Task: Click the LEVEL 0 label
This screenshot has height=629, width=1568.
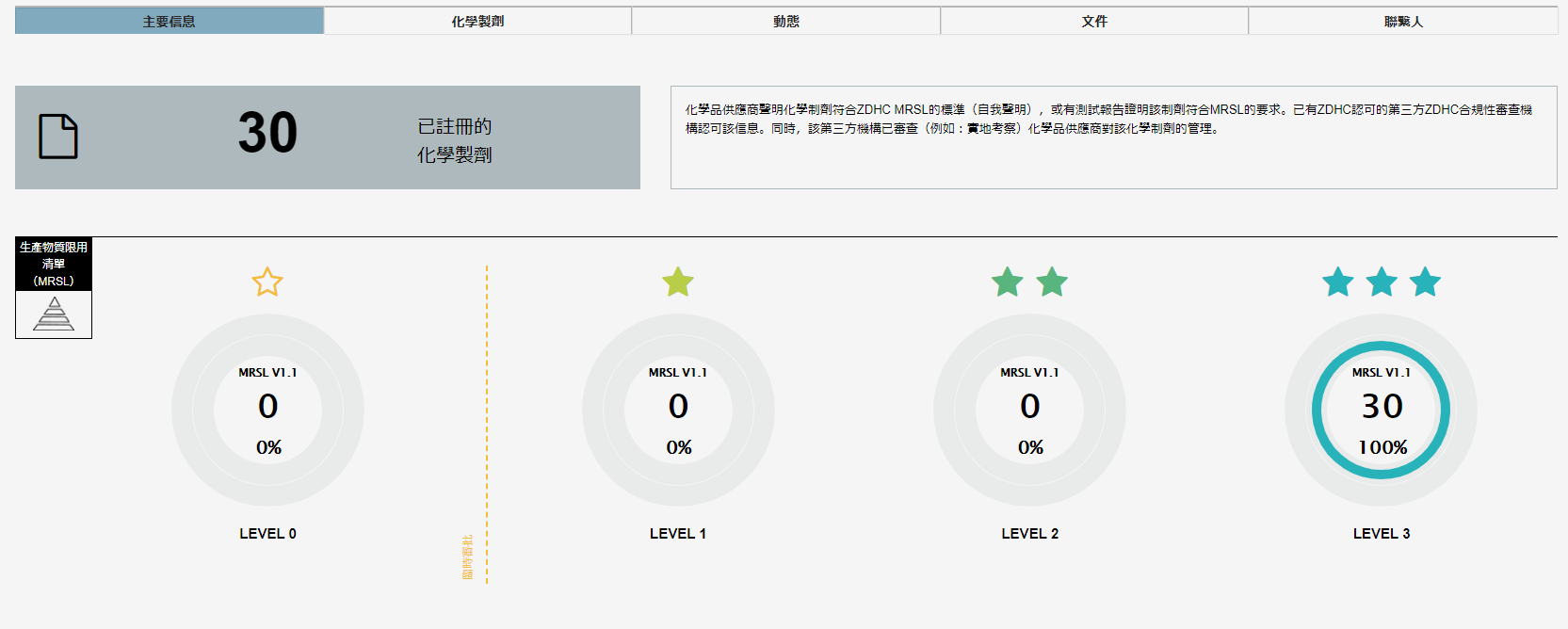Action: pyautogui.click(x=267, y=534)
